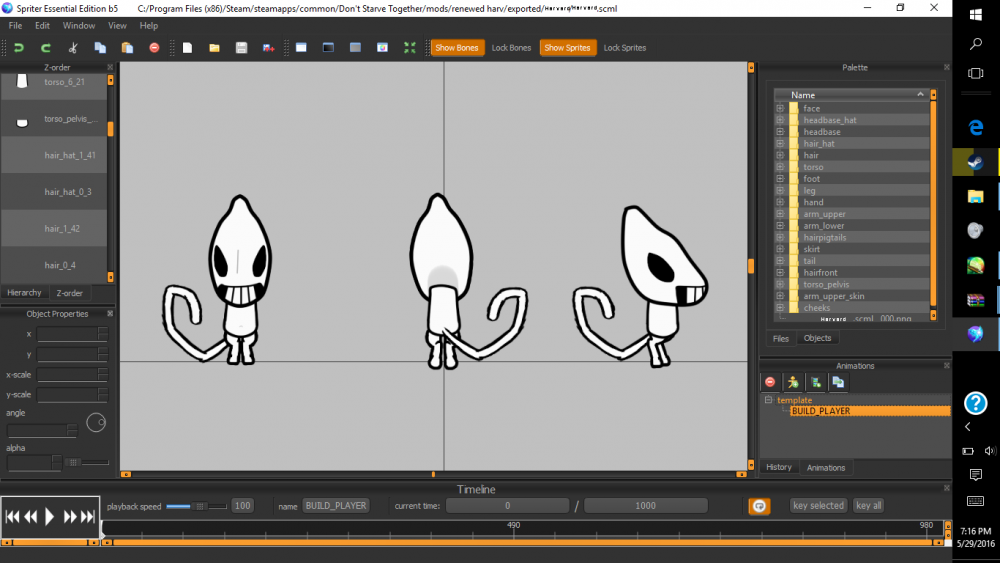The width and height of the screenshot is (1000, 563).
Task: Click the current time input field
Action: pos(507,506)
